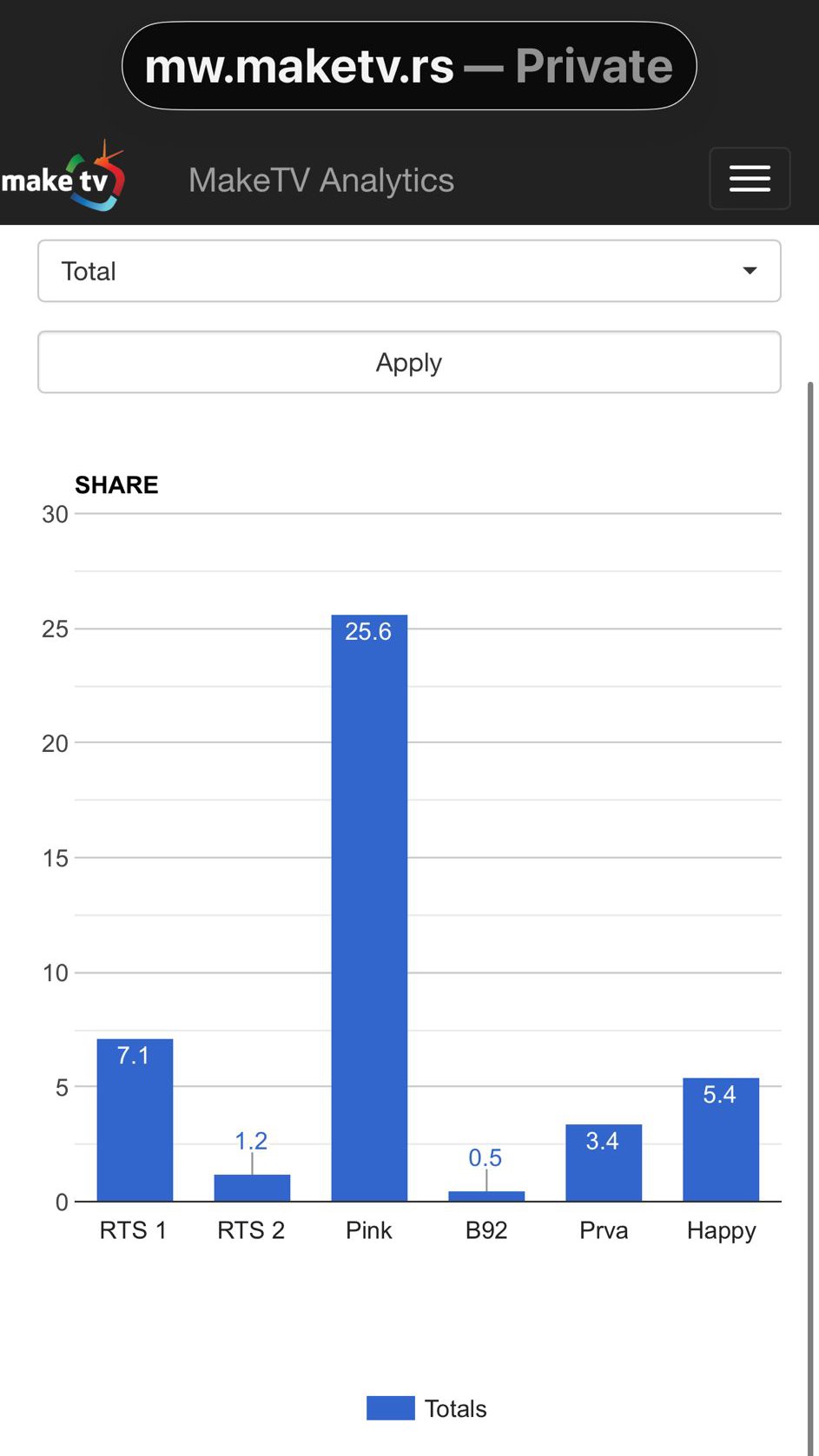This screenshot has width=819, height=1456.
Task: Click the 0.5 value annotation
Action: pyautogui.click(x=485, y=1157)
